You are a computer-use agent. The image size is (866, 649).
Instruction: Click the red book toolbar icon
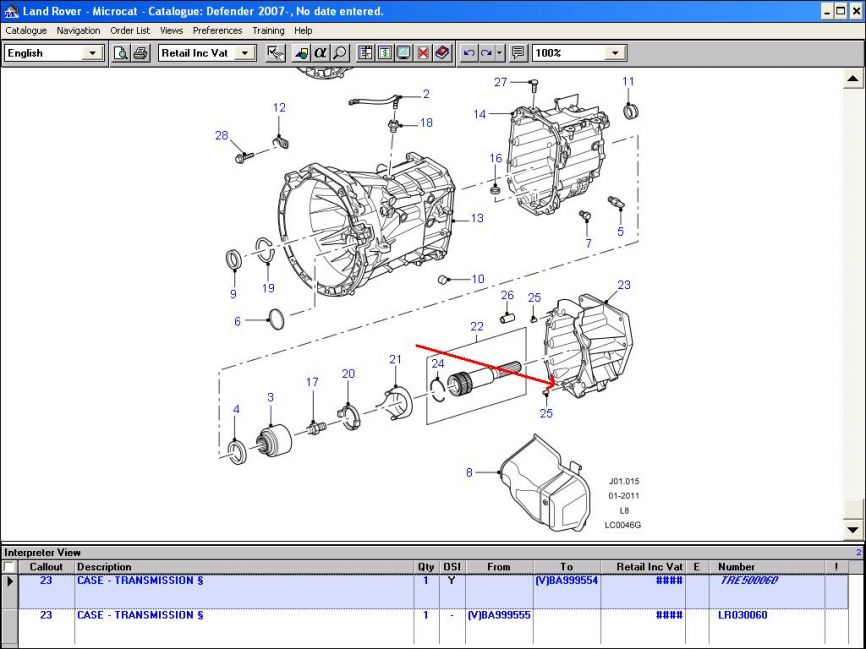443,53
